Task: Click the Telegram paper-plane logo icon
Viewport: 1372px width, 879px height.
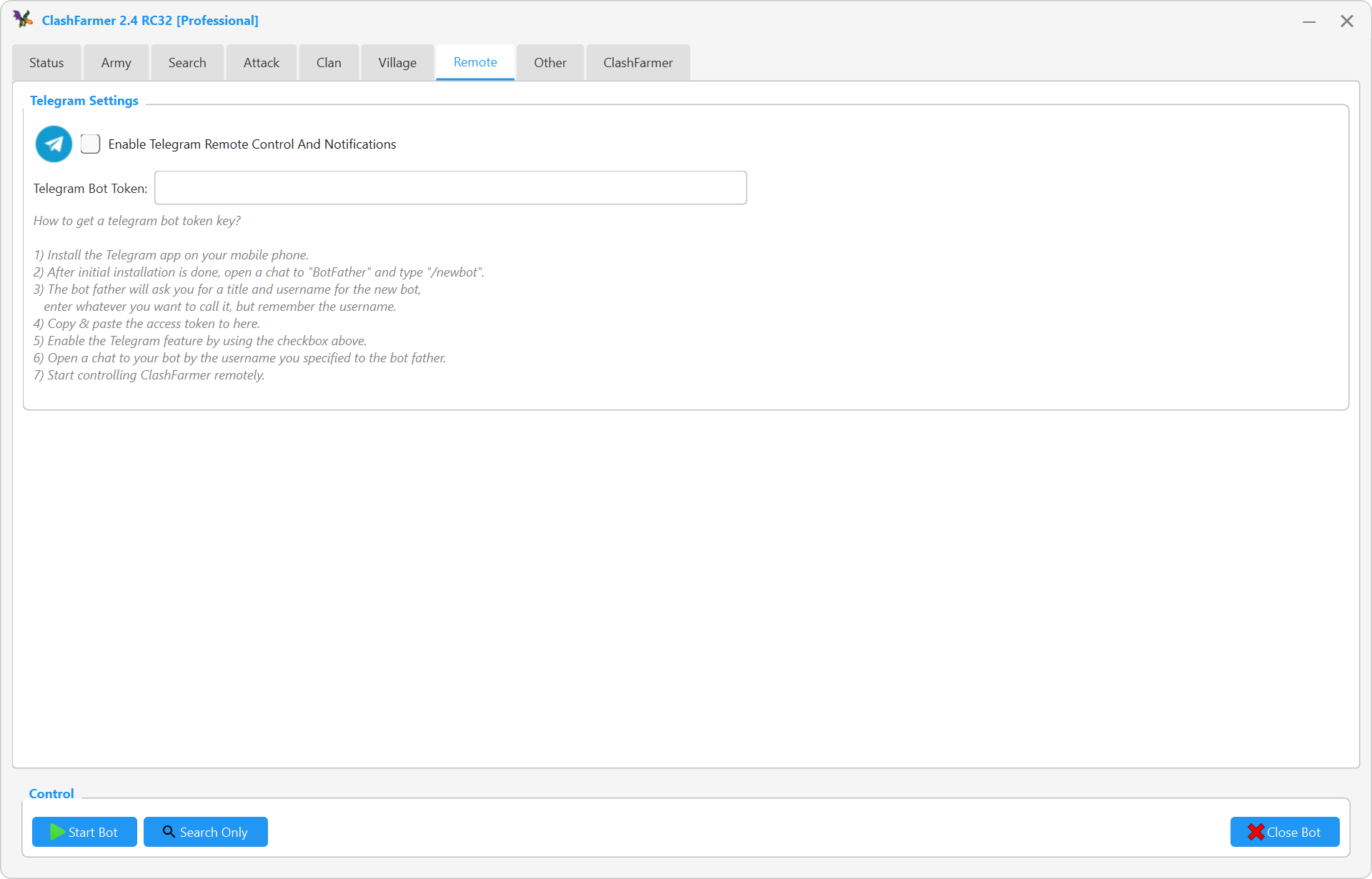Action: click(x=54, y=144)
